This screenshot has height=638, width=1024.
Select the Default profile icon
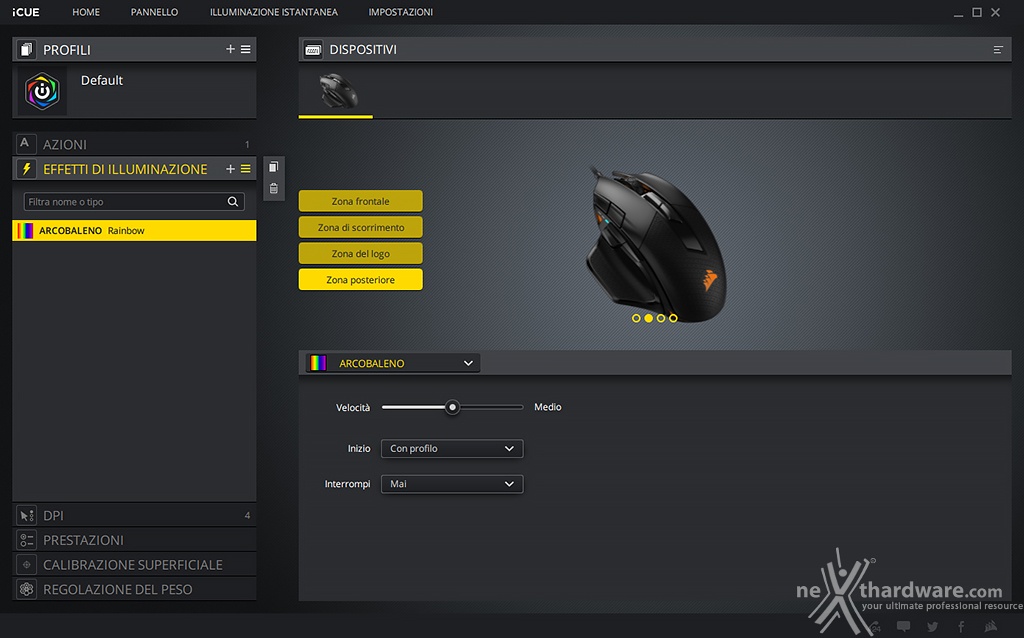pyautogui.click(x=42, y=91)
